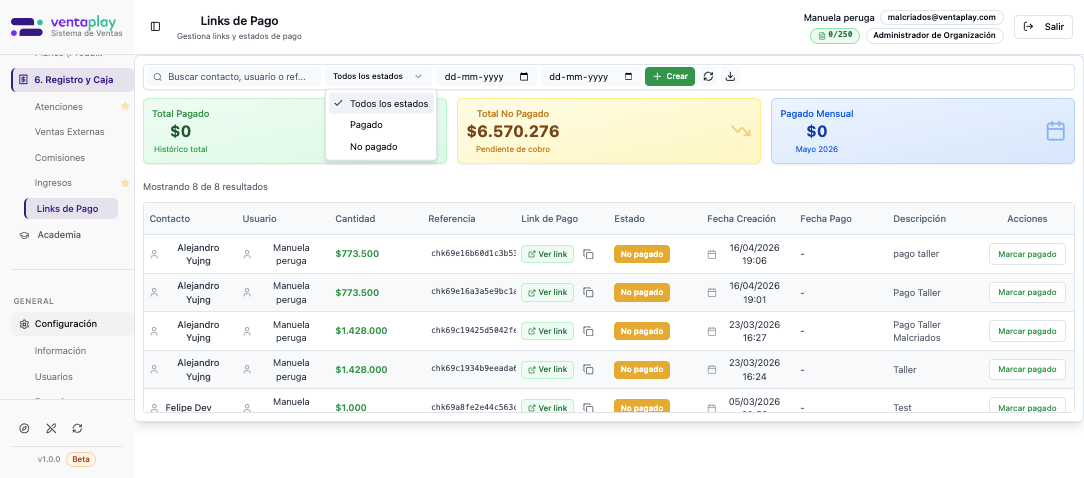
Task: Click the crossed tools icon in sidebar footer
Action: point(50,428)
